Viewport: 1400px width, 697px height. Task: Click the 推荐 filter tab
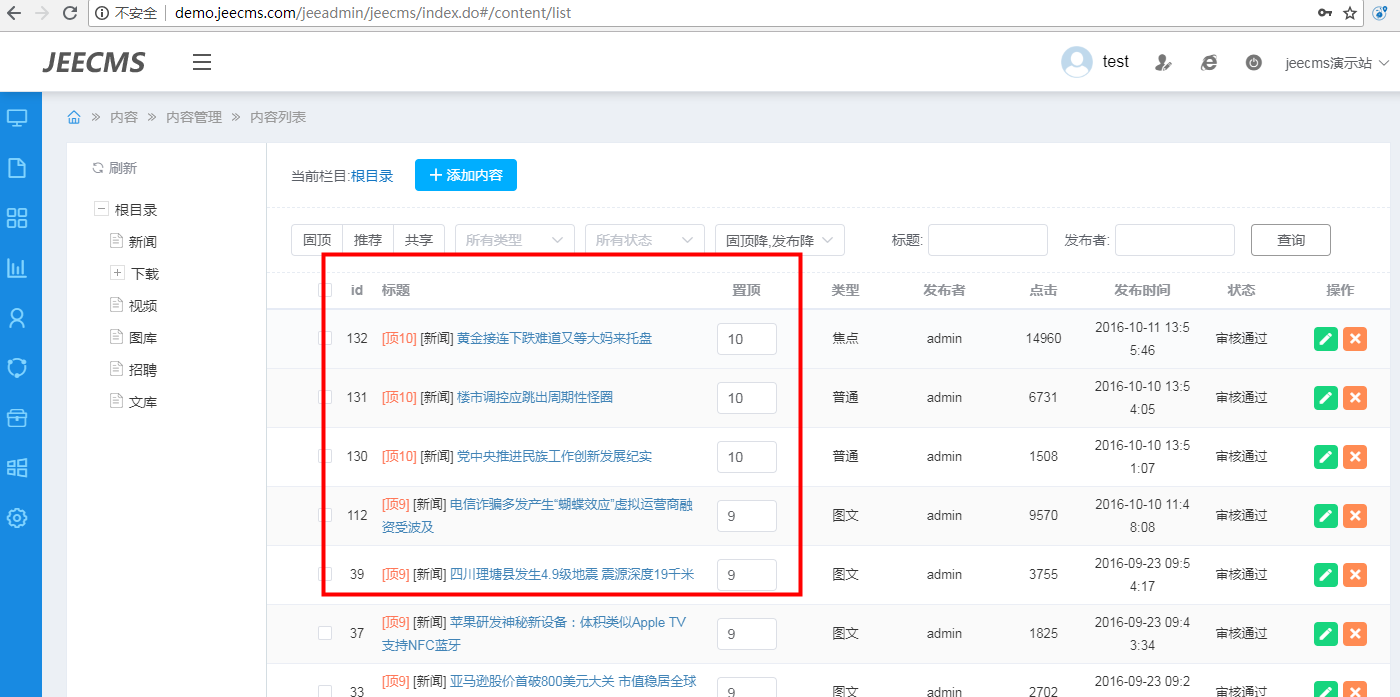coord(368,240)
